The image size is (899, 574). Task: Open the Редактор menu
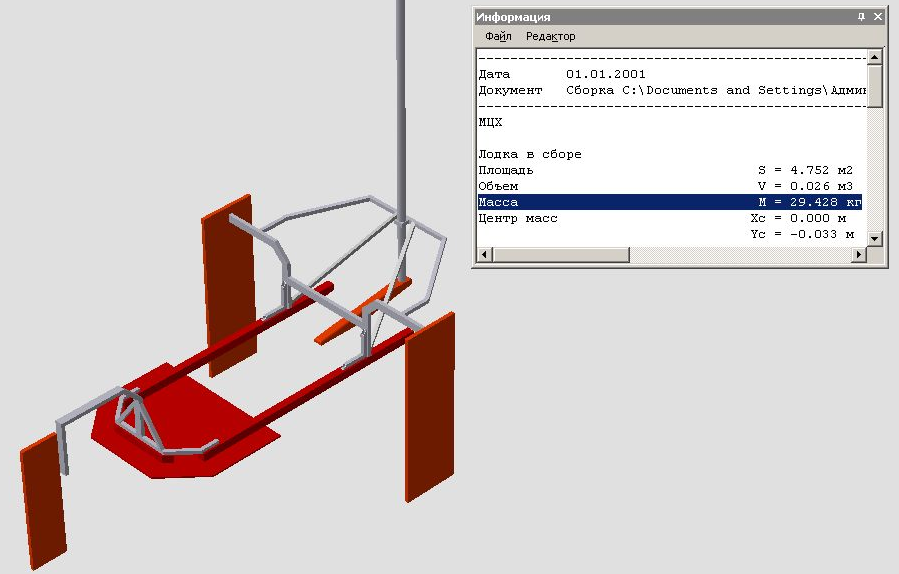[550, 36]
